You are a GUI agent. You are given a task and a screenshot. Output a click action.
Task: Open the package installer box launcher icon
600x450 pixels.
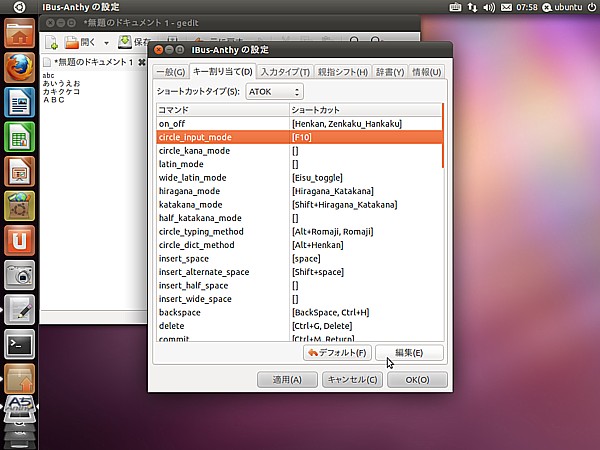point(20,379)
